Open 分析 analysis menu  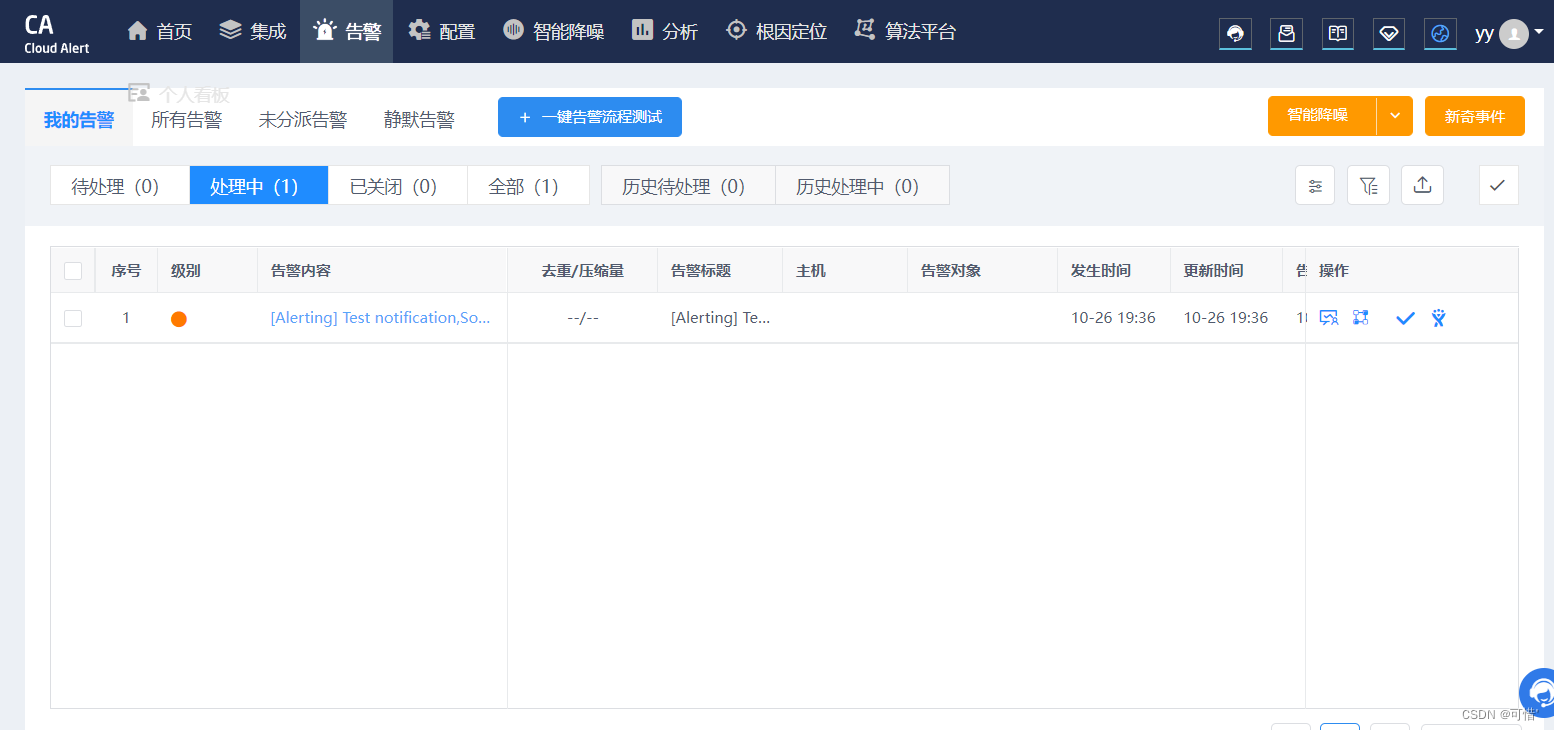pyautogui.click(x=665, y=32)
